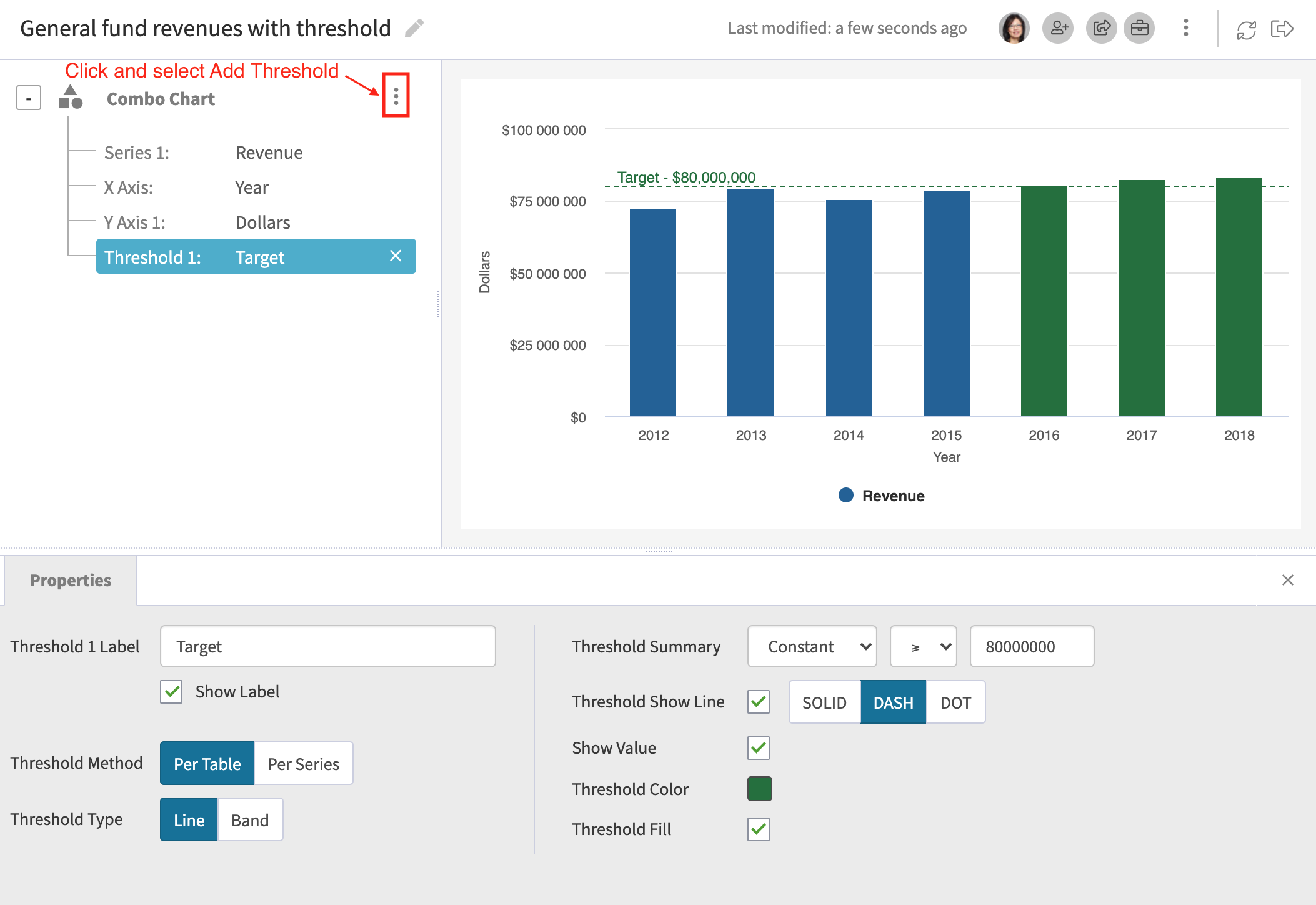Uncheck the Show Value checkbox

coord(759,748)
